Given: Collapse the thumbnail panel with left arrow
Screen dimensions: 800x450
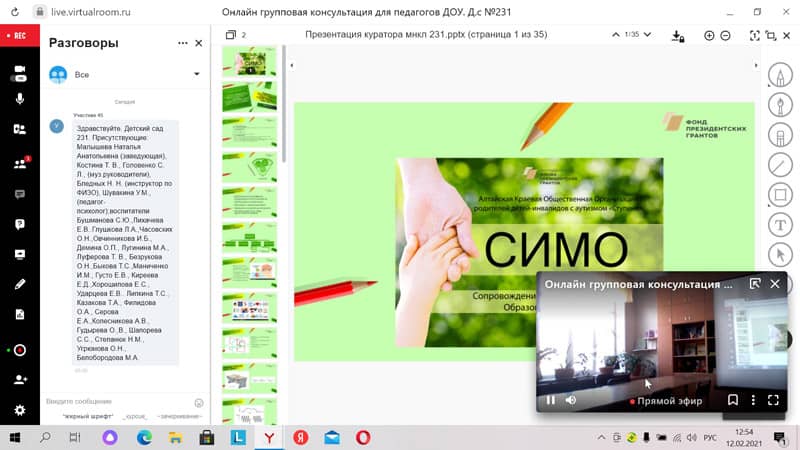Looking at the screenshot, I should pyautogui.click(x=292, y=65).
